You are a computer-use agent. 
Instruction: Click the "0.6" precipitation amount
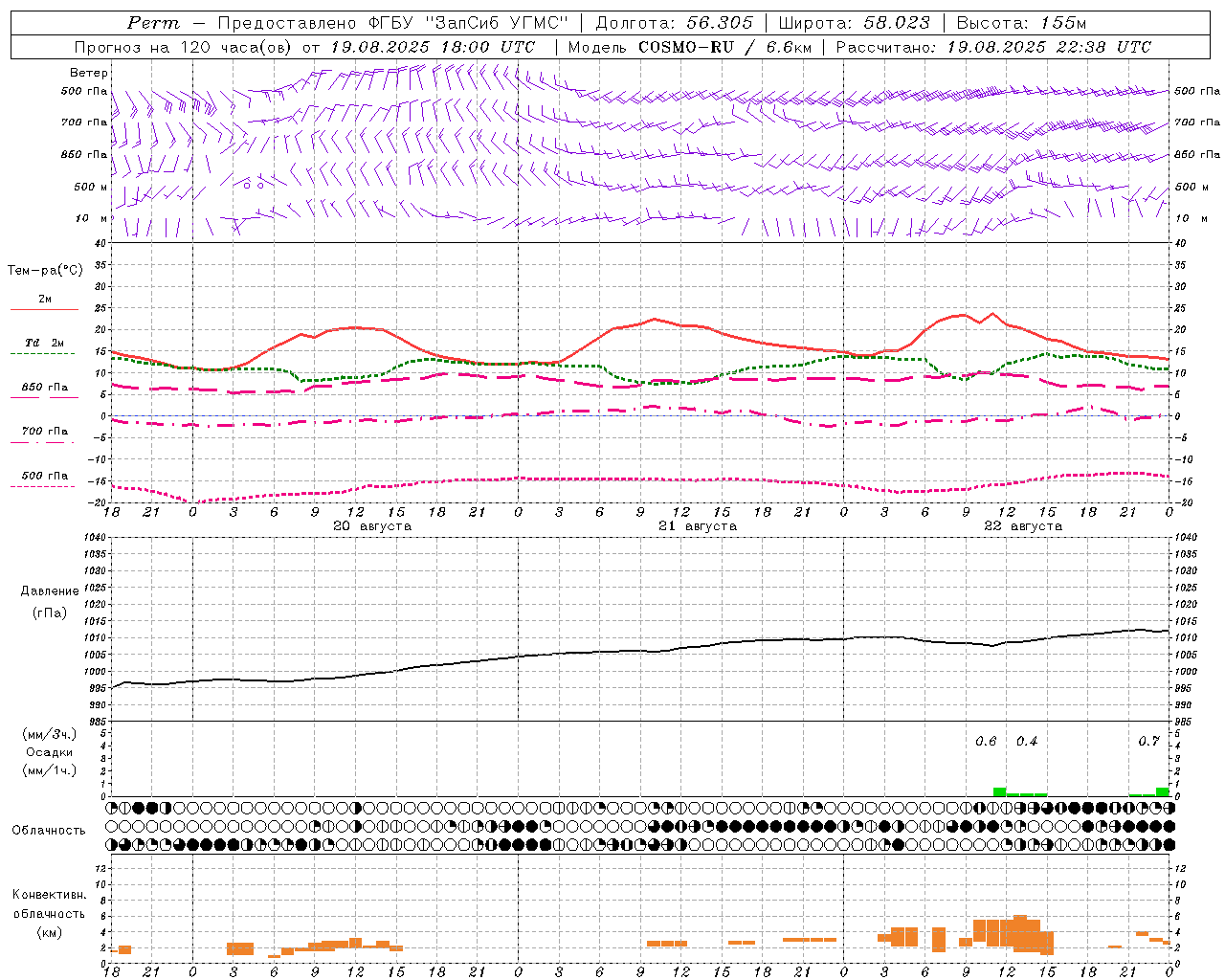[986, 741]
